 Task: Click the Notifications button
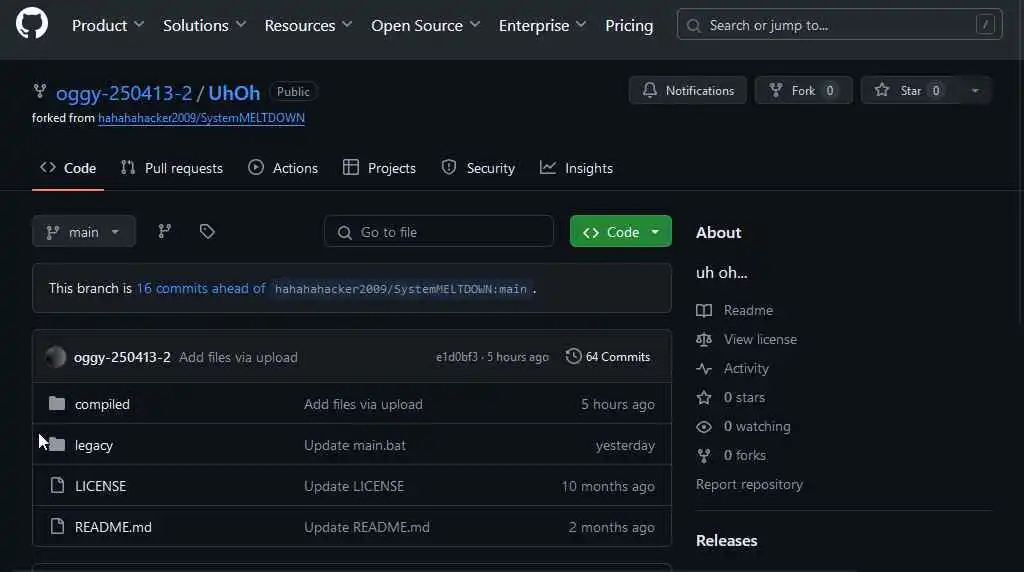tap(688, 90)
